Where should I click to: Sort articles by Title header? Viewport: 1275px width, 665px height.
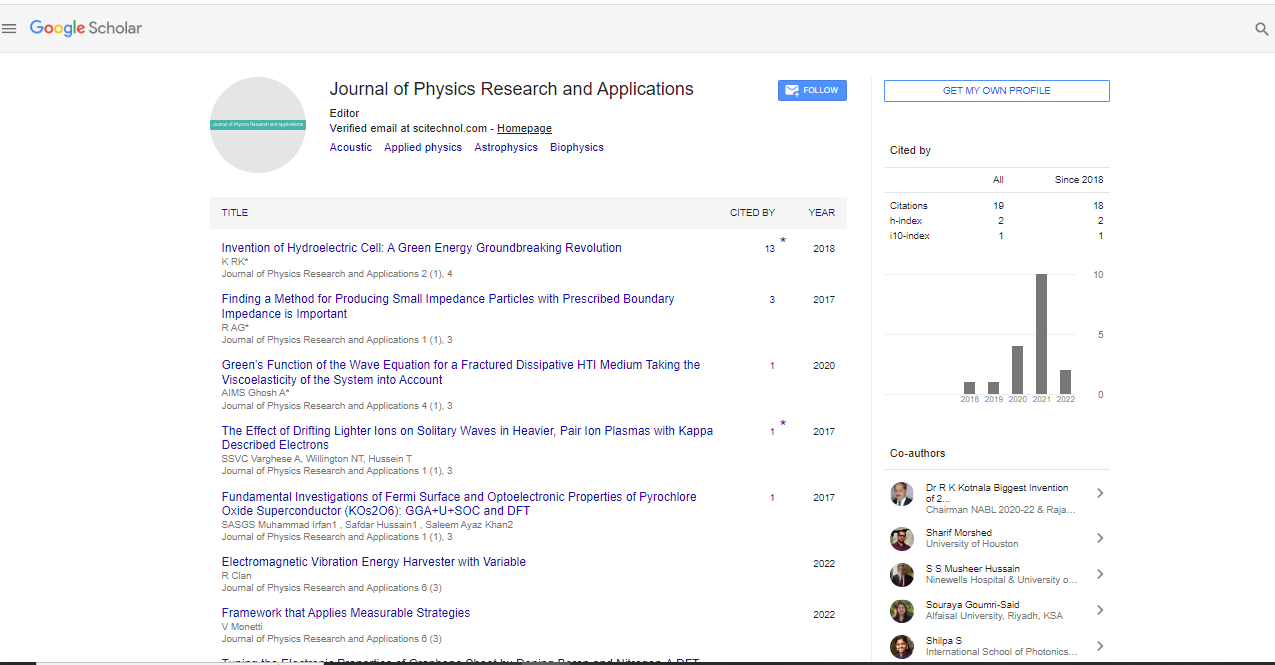(x=235, y=213)
